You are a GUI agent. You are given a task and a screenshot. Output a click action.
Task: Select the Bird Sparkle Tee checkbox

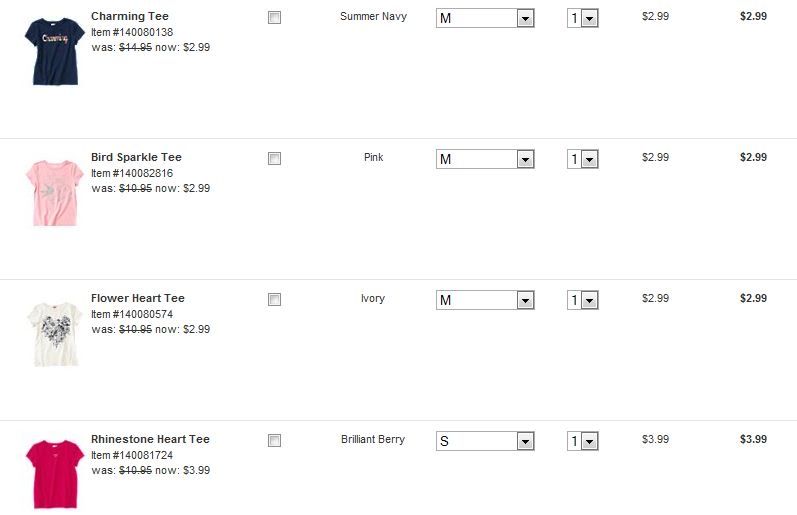click(275, 159)
